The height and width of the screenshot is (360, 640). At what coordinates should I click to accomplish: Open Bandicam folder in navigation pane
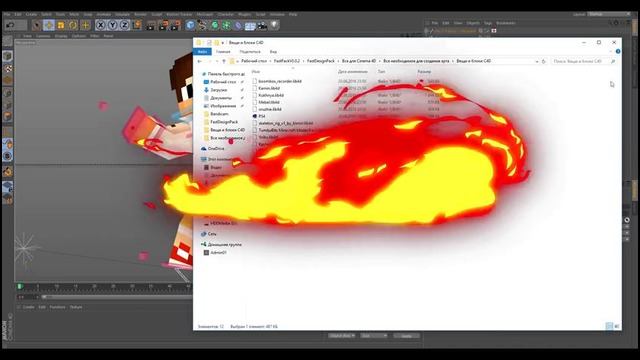coord(219,114)
